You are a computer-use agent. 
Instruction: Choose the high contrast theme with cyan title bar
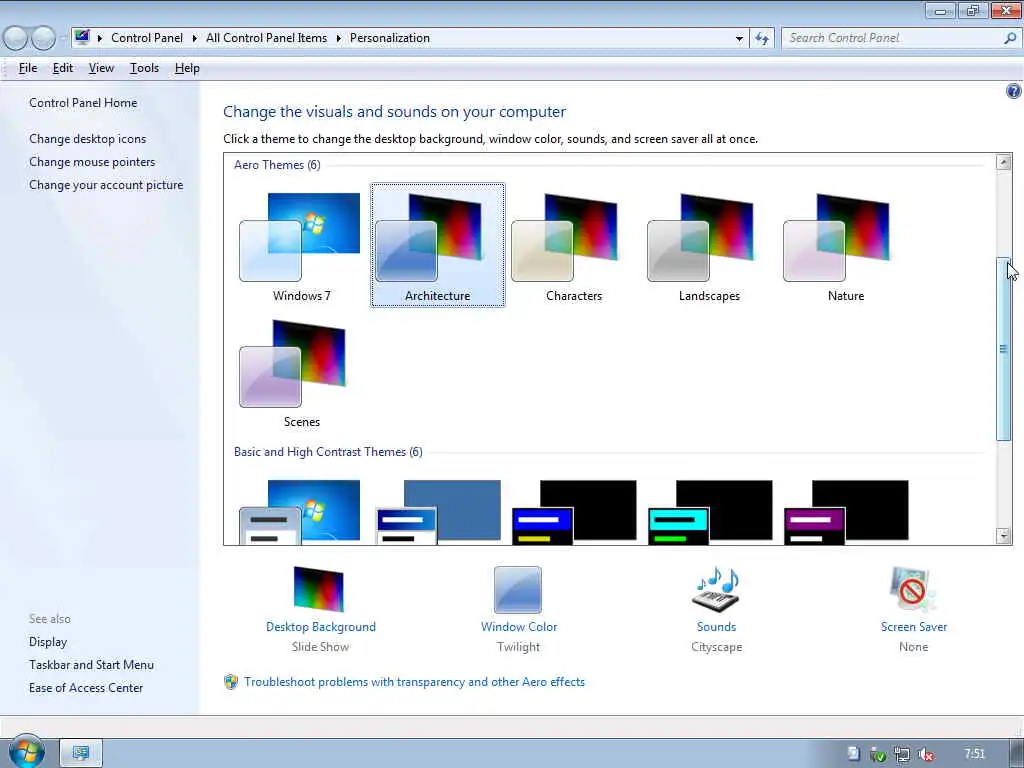710,512
